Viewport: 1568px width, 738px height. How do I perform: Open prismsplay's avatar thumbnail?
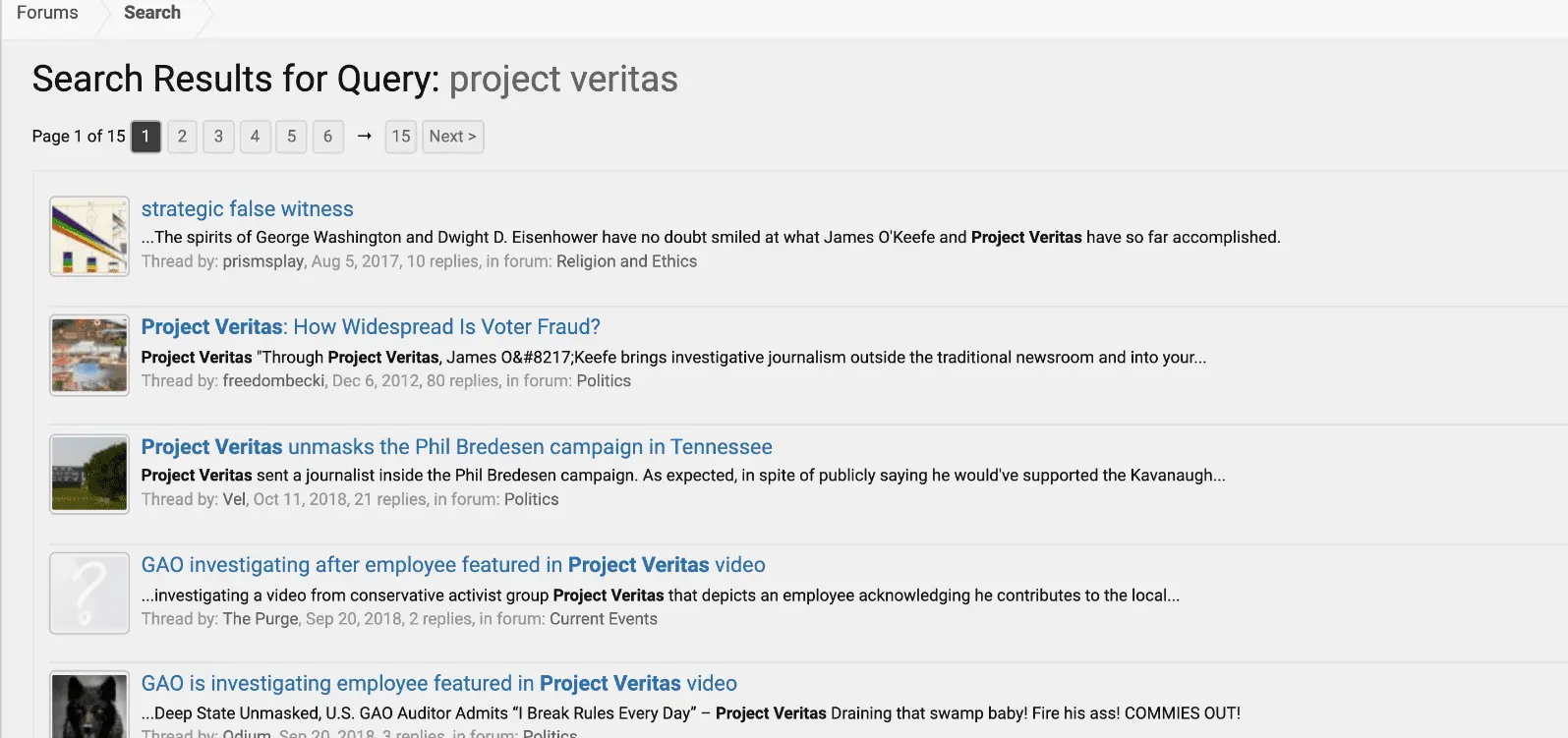pos(89,236)
